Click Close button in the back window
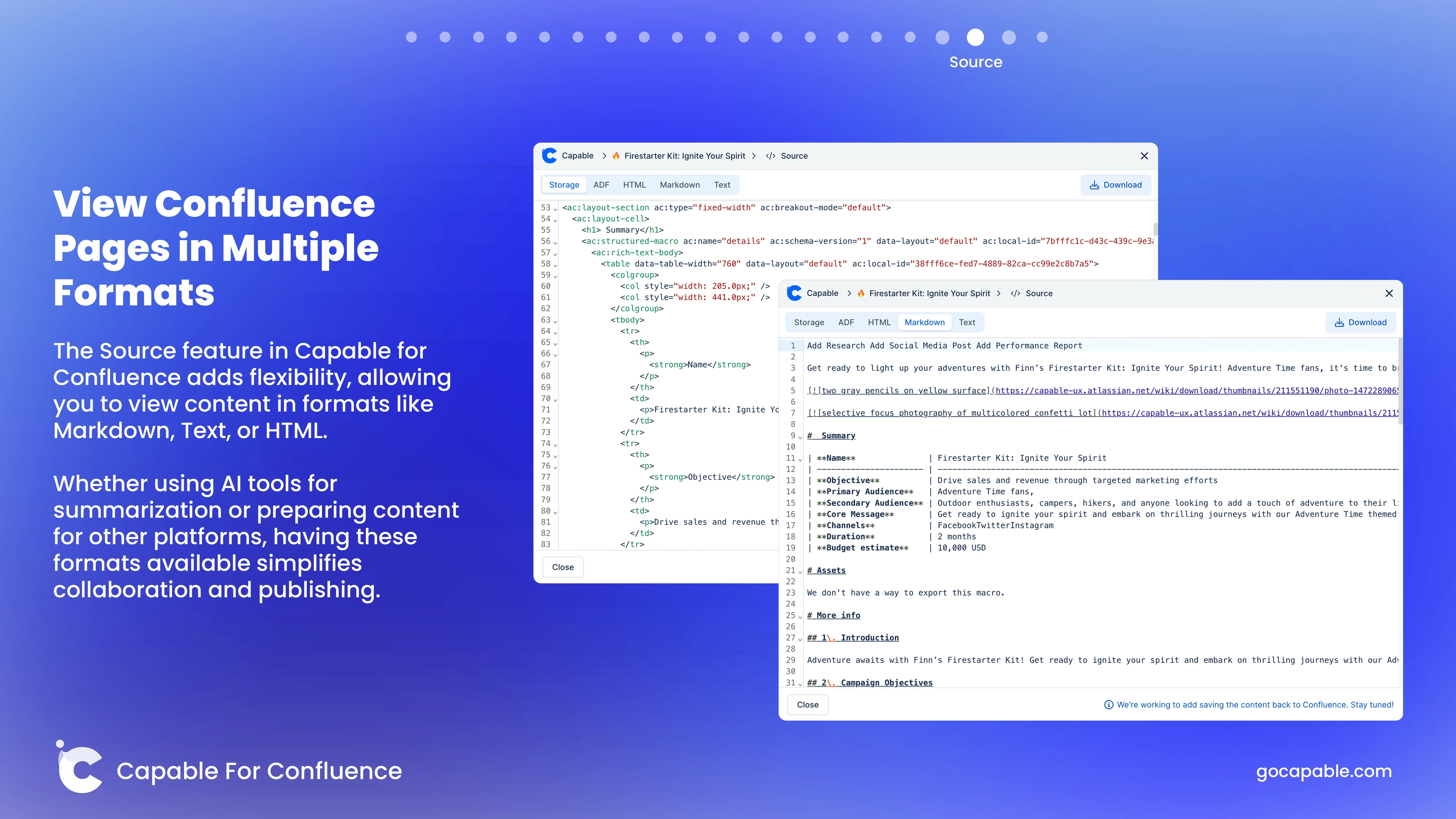Screen dimensions: 1456x819 pos(562,567)
